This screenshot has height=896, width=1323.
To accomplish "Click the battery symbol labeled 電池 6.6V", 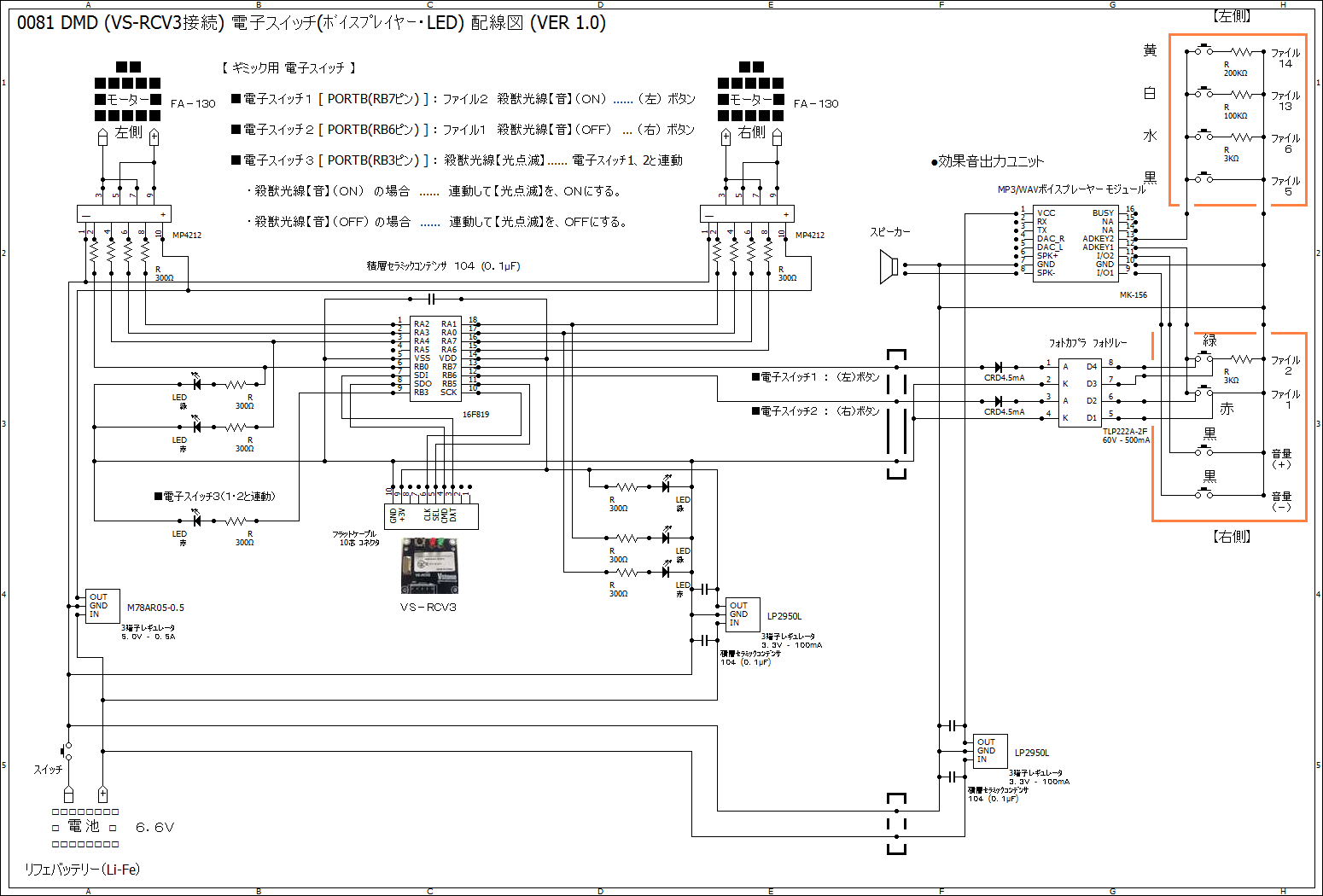I will [x=85, y=828].
